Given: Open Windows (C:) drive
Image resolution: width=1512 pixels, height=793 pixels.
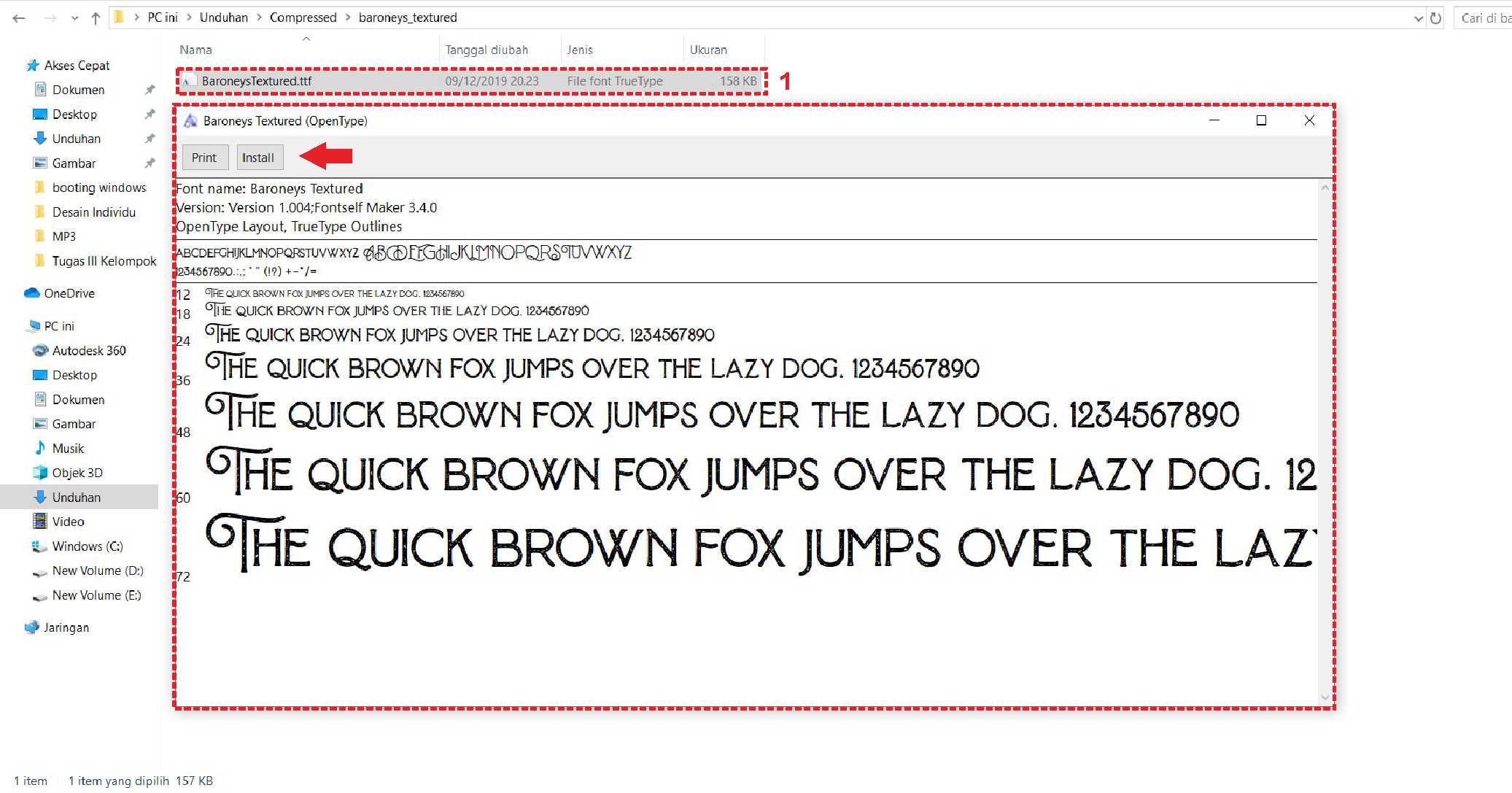Looking at the screenshot, I should coord(87,546).
